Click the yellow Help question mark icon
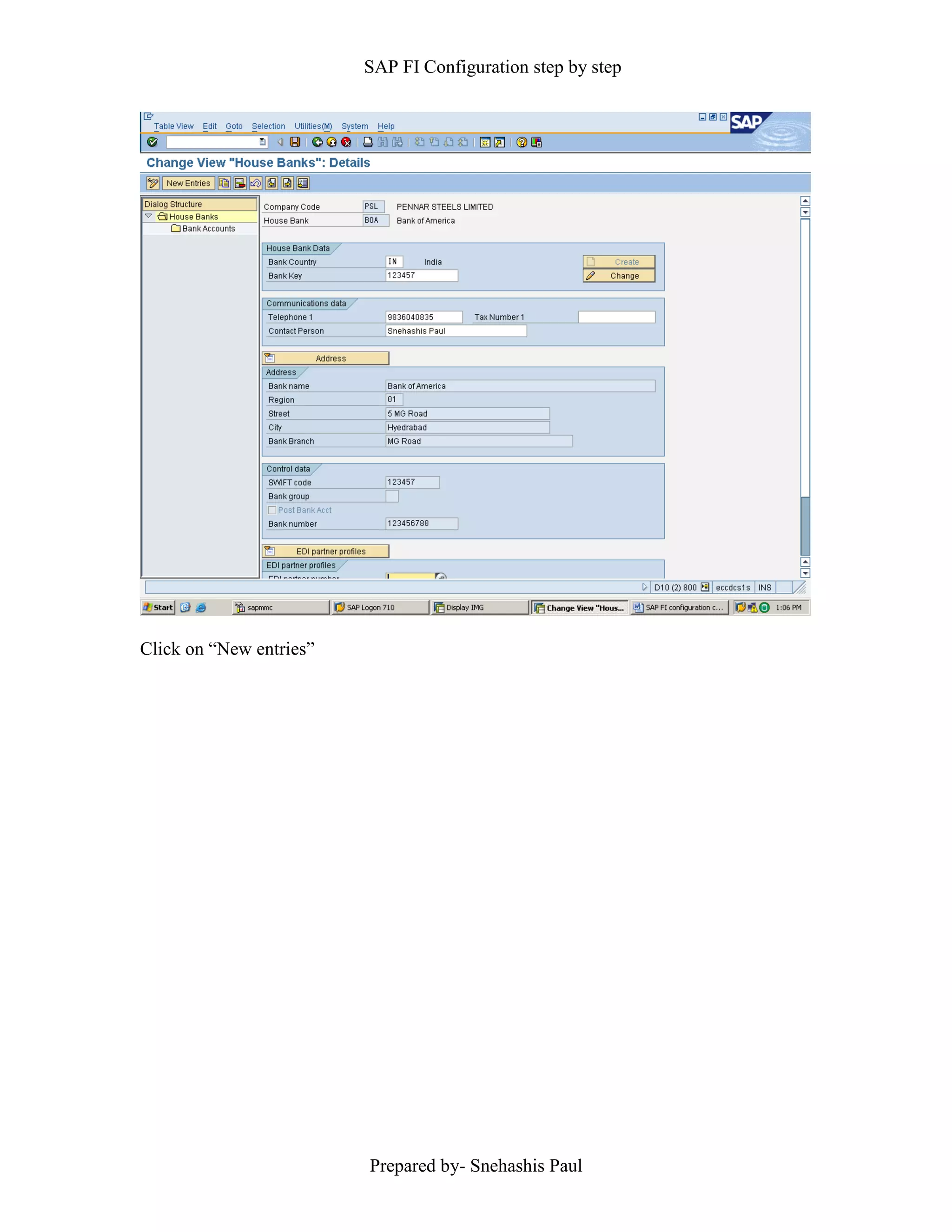 [x=522, y=142]
